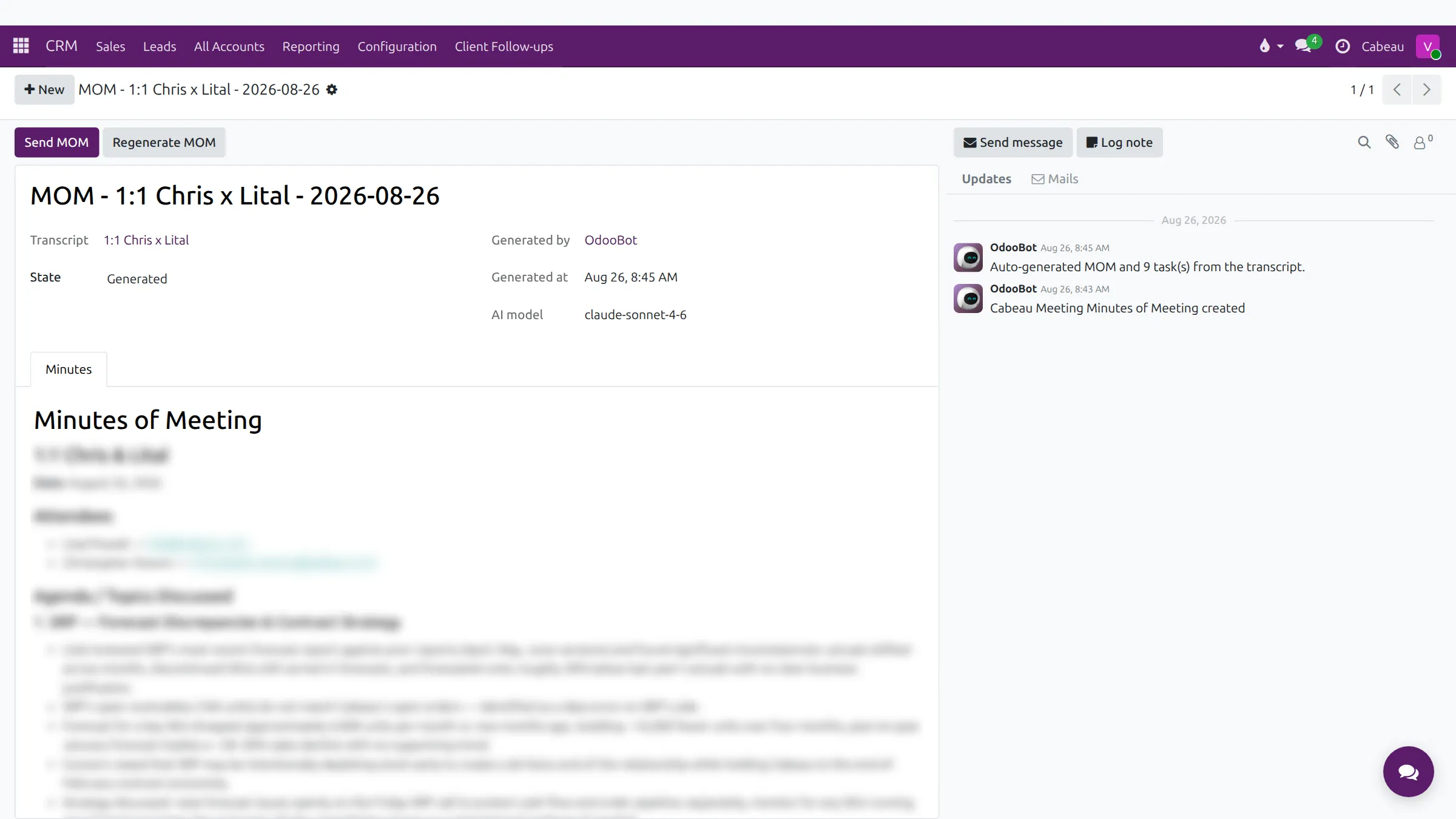
Task: Open the Configuration menu
Action: pos(397,47)
